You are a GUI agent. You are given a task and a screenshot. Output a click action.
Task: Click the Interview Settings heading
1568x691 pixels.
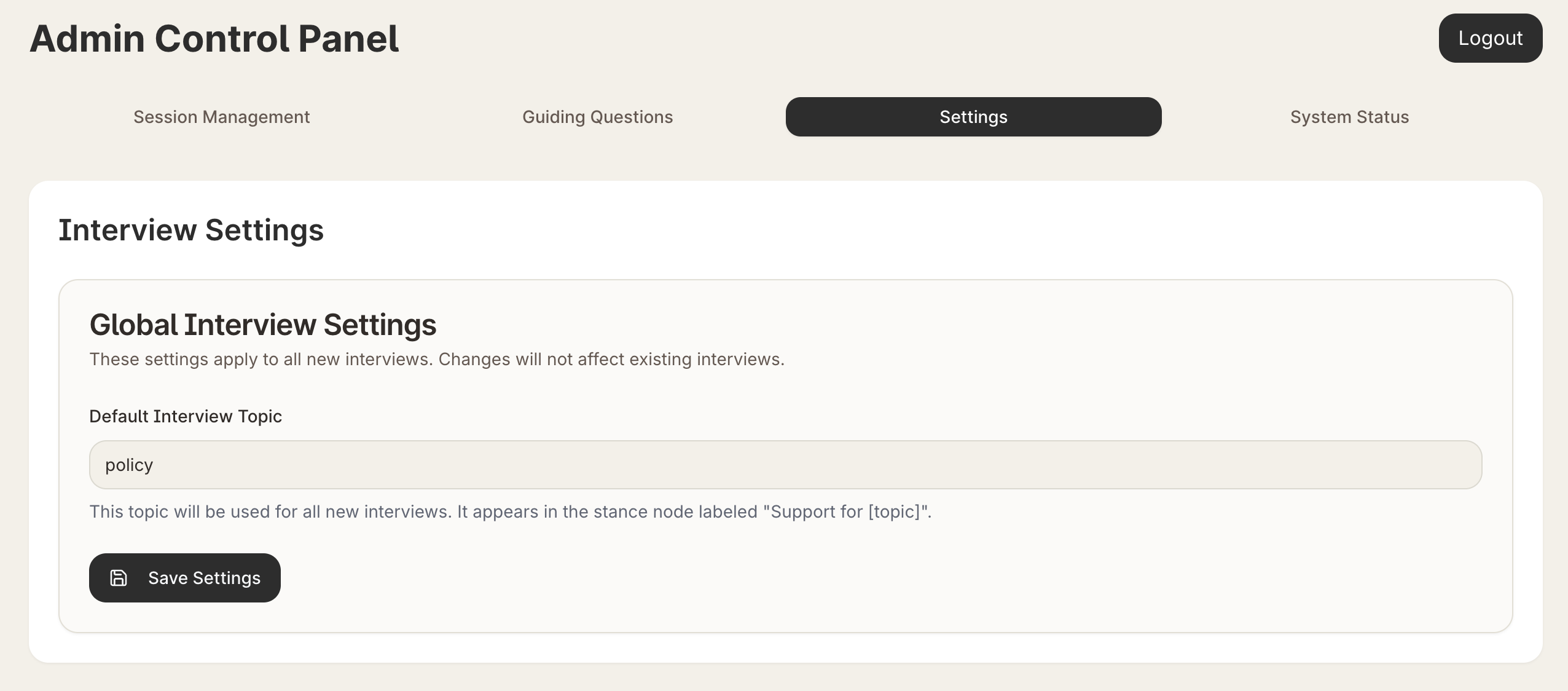(191, 230)
